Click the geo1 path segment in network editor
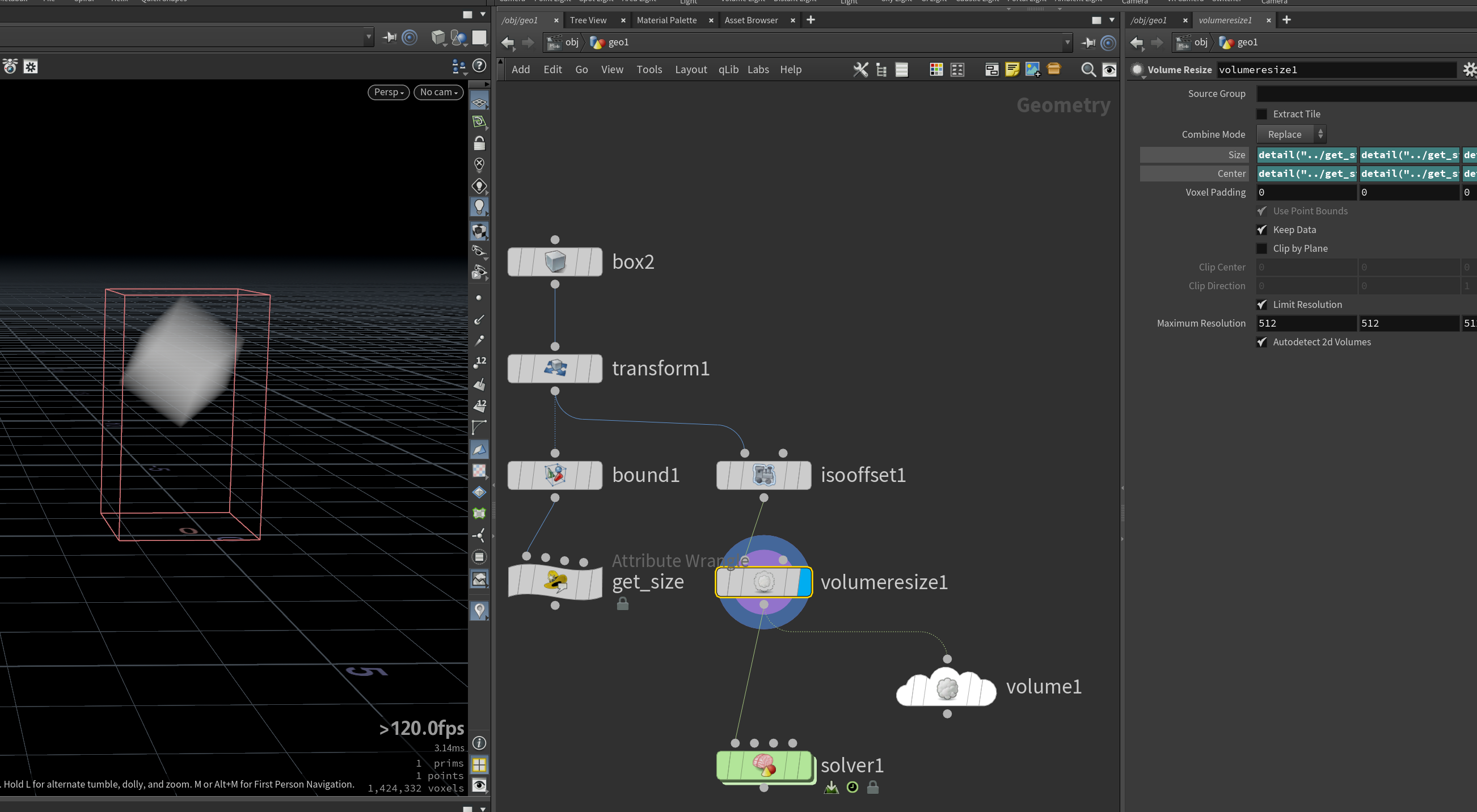 [610, 43]
